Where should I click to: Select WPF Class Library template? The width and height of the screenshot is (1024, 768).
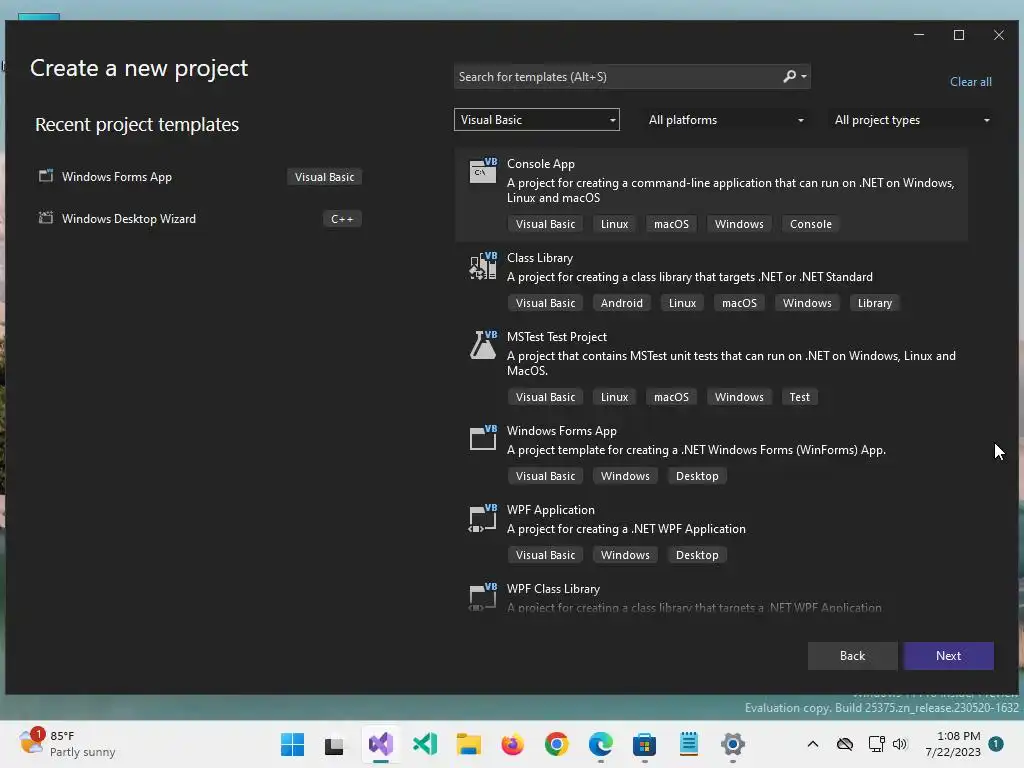pyautogui.click(x=711, y=596)
